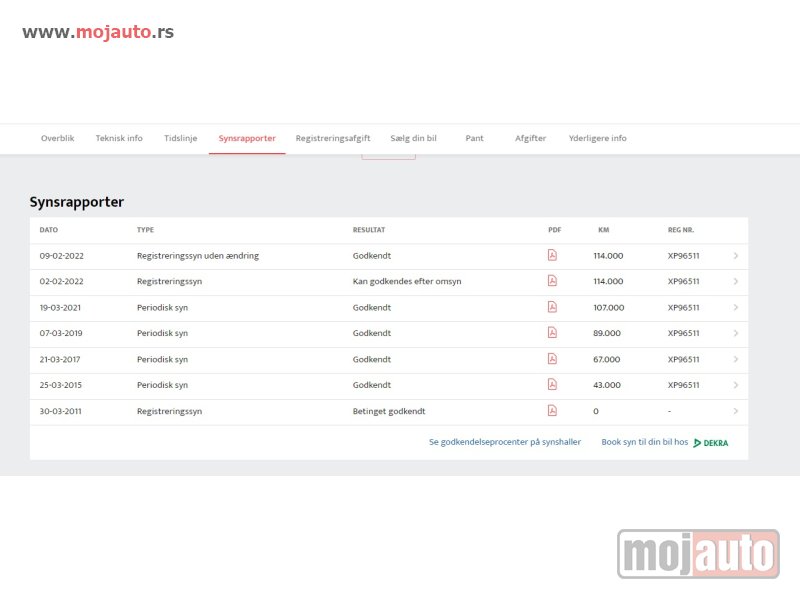The height and width of the screenshot is (600, 800).
Task: Click the PDF column header
Action: [555, 230]
